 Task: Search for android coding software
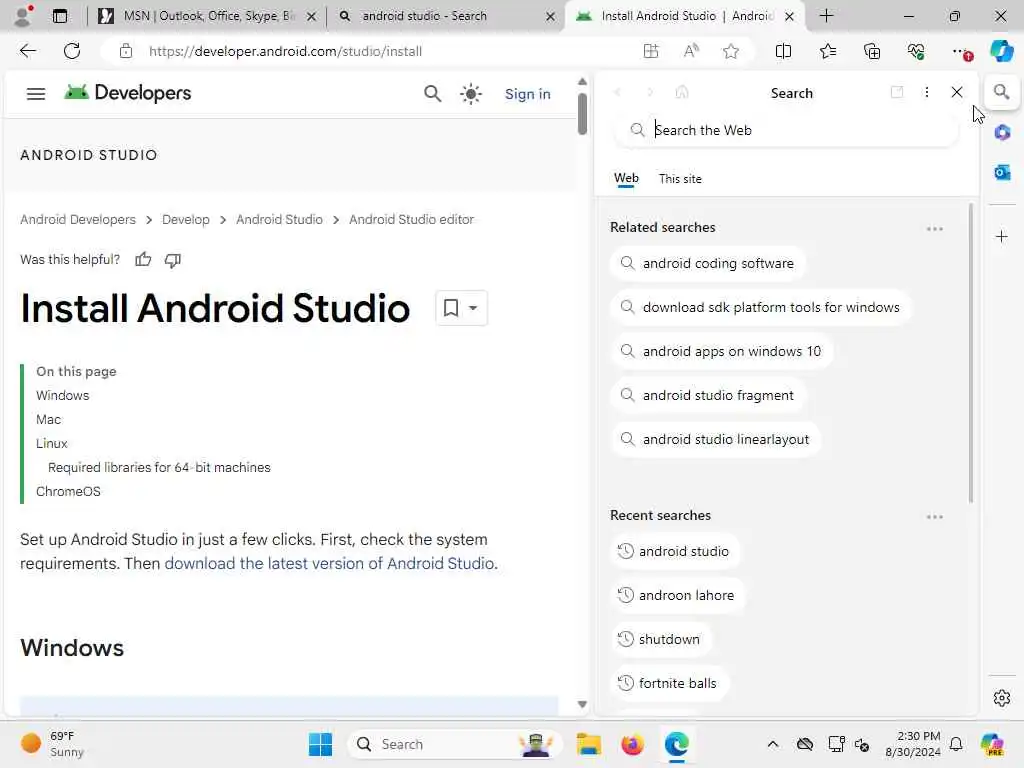pos(708,263)
